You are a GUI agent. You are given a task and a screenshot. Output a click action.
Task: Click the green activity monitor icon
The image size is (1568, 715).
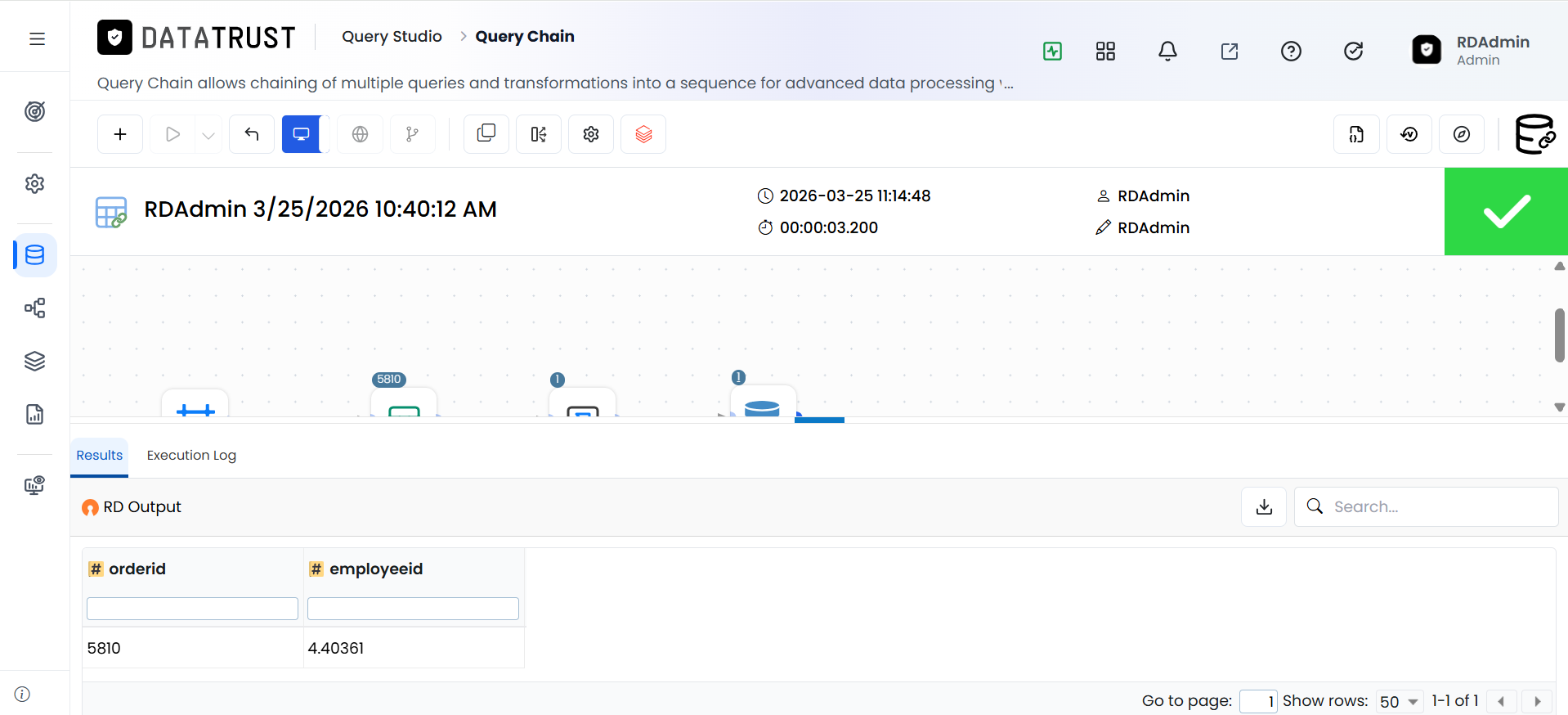[1053, 52]
